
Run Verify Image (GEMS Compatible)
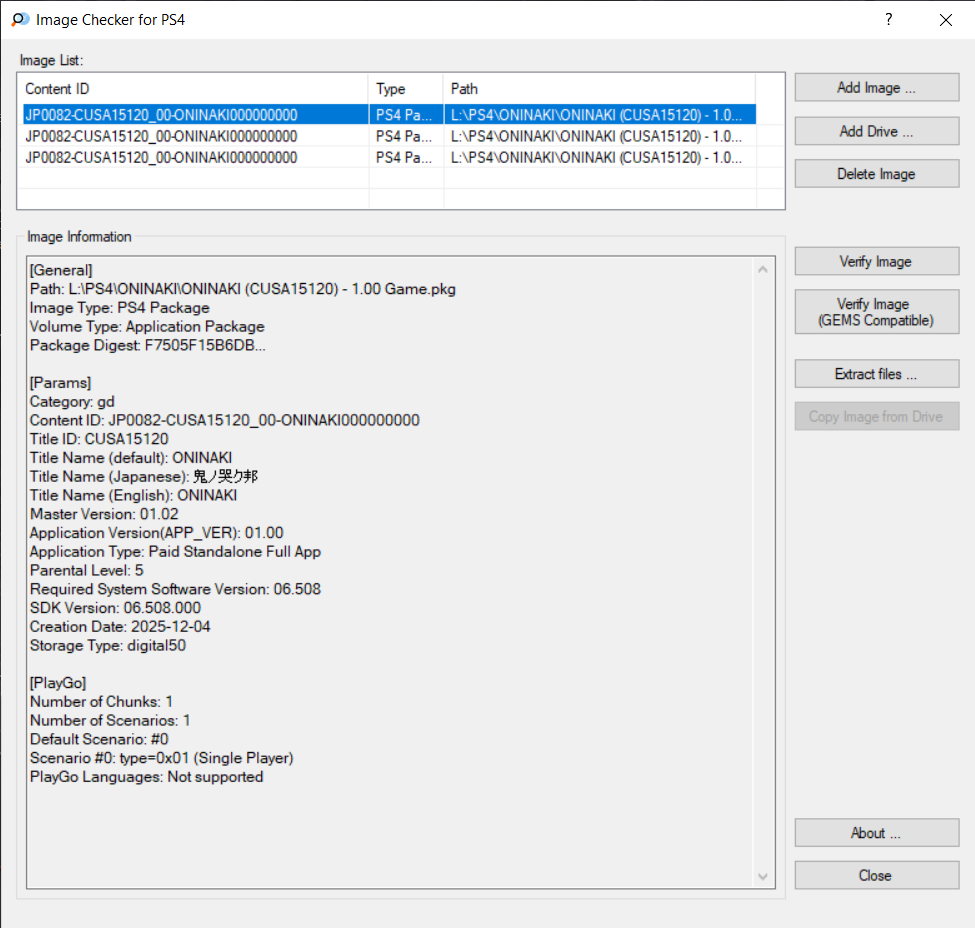(876, 312)
